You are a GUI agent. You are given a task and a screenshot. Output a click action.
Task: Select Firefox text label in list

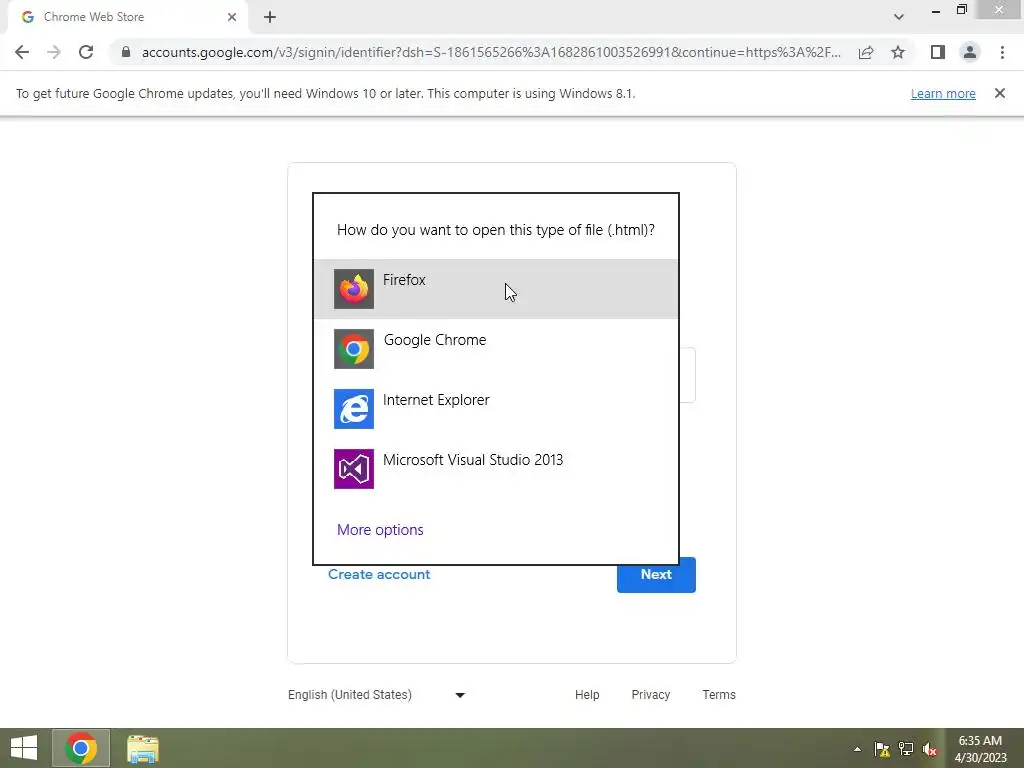404,280
